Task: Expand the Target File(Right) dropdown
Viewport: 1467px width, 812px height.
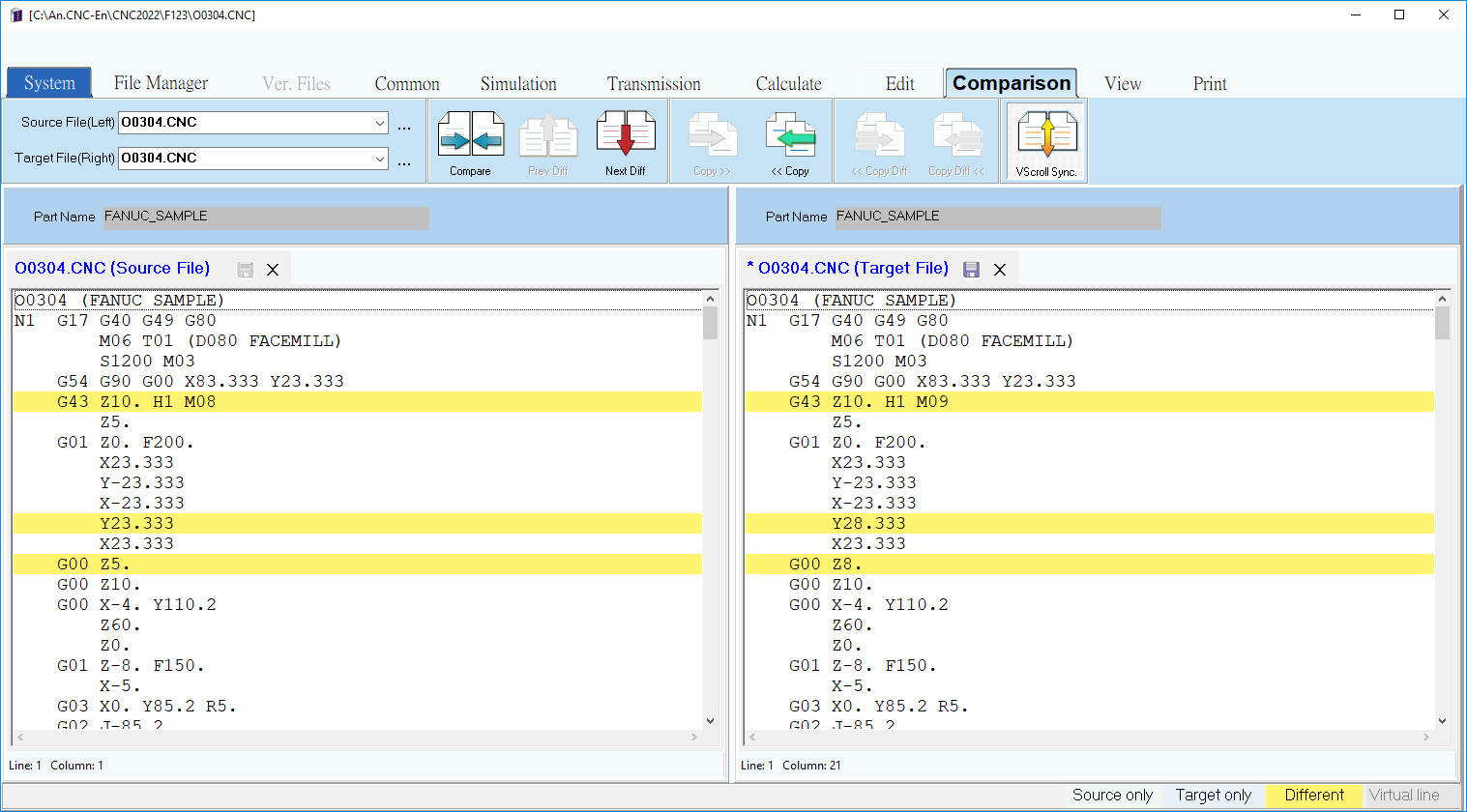Action: tap(379, 159)
